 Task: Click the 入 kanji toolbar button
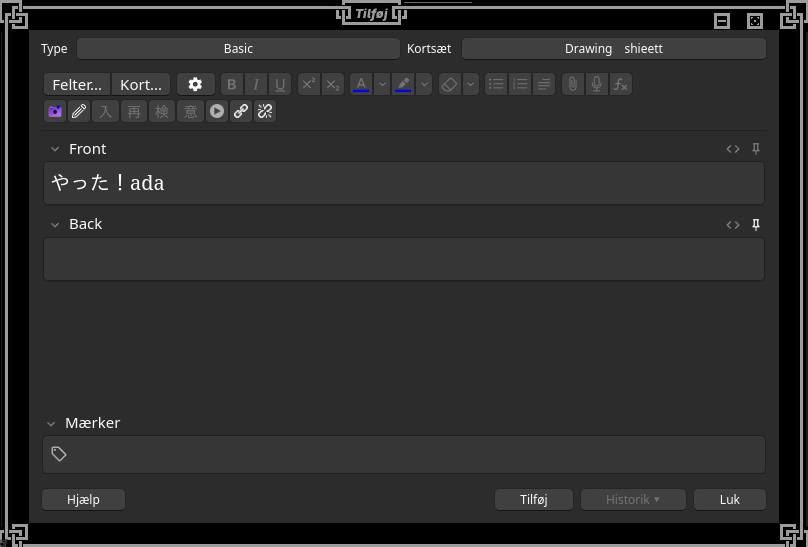[106, 111]
